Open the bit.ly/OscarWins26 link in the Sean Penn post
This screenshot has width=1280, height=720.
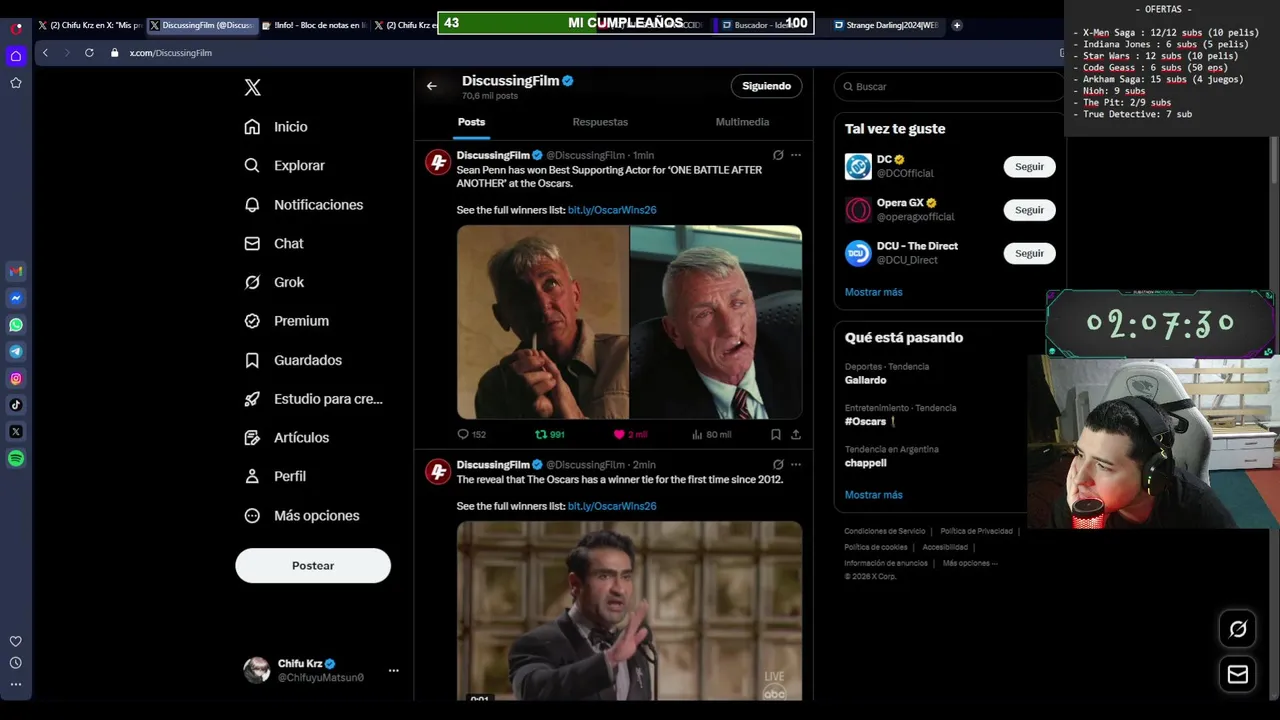coord(612,210)
